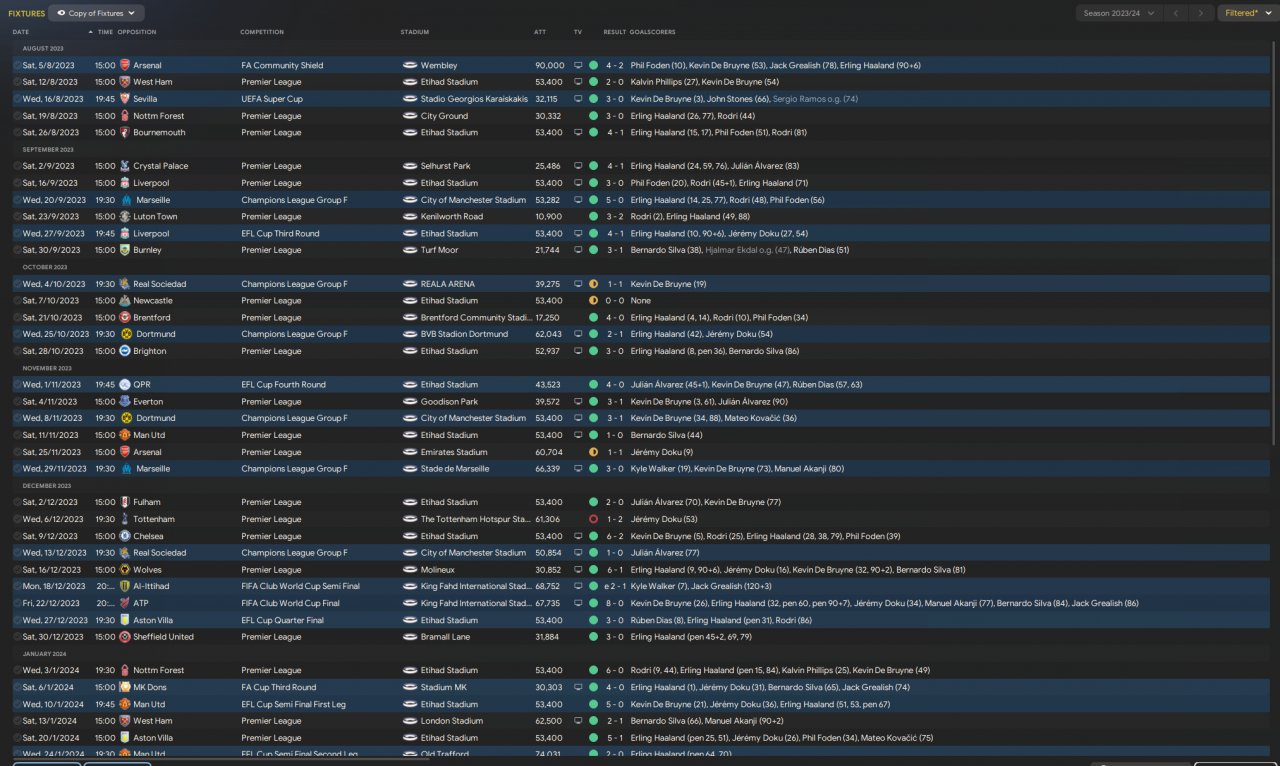
Task: Go to the previous season with the left arrow
Action: 1176,13
